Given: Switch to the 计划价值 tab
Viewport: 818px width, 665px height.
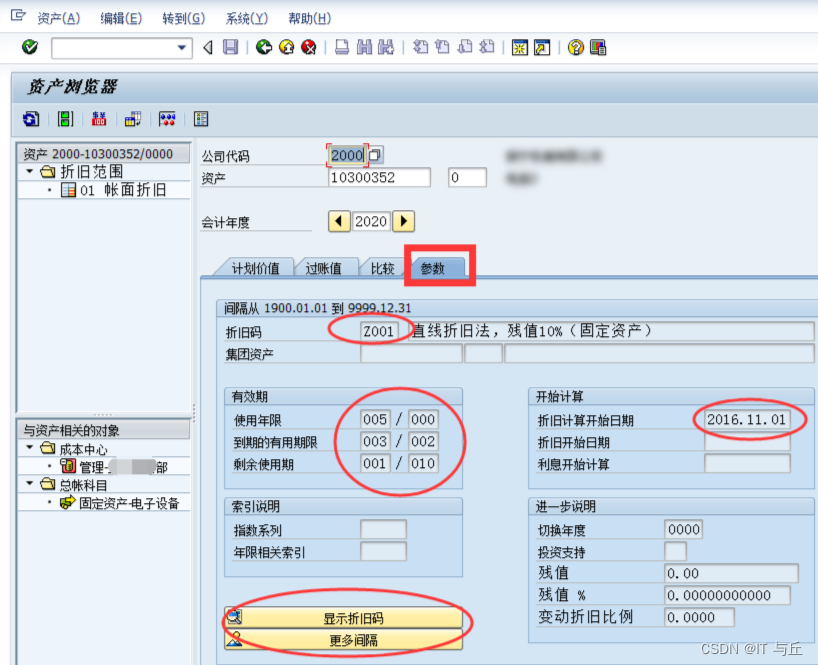Looking at the screenshot, I should tap(255, 268).
